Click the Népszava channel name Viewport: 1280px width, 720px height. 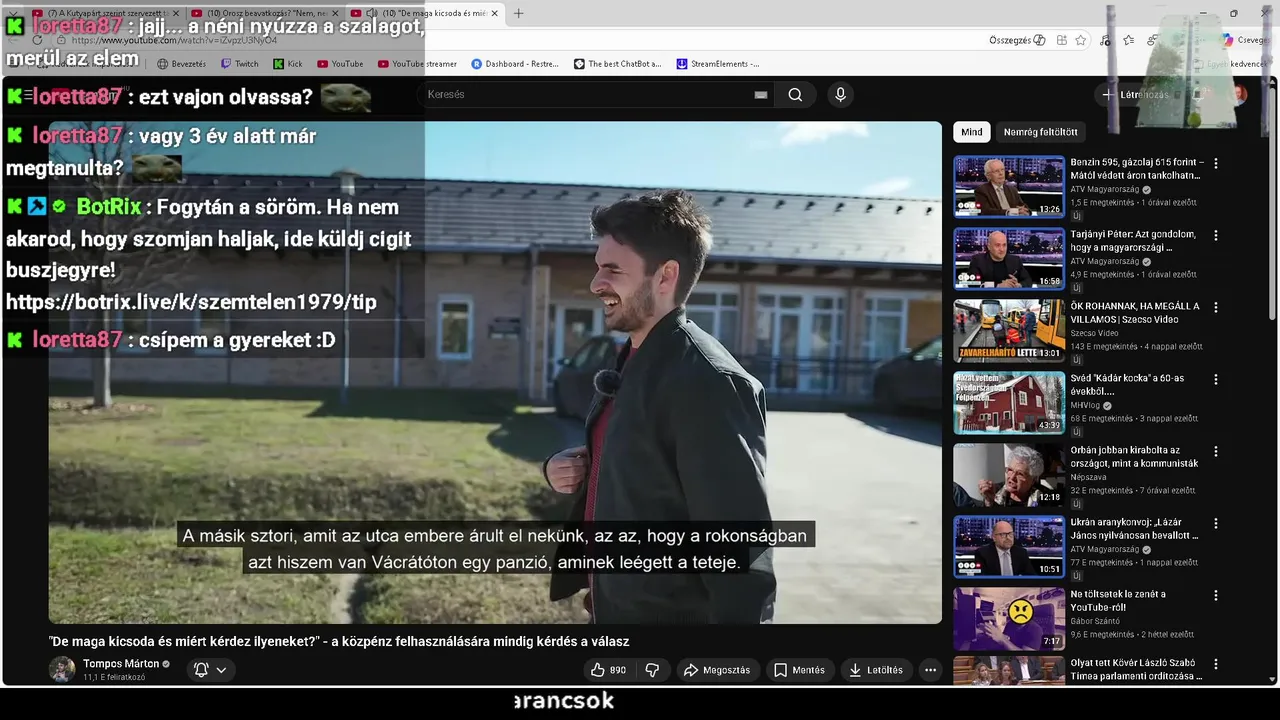pos(1088,477)
